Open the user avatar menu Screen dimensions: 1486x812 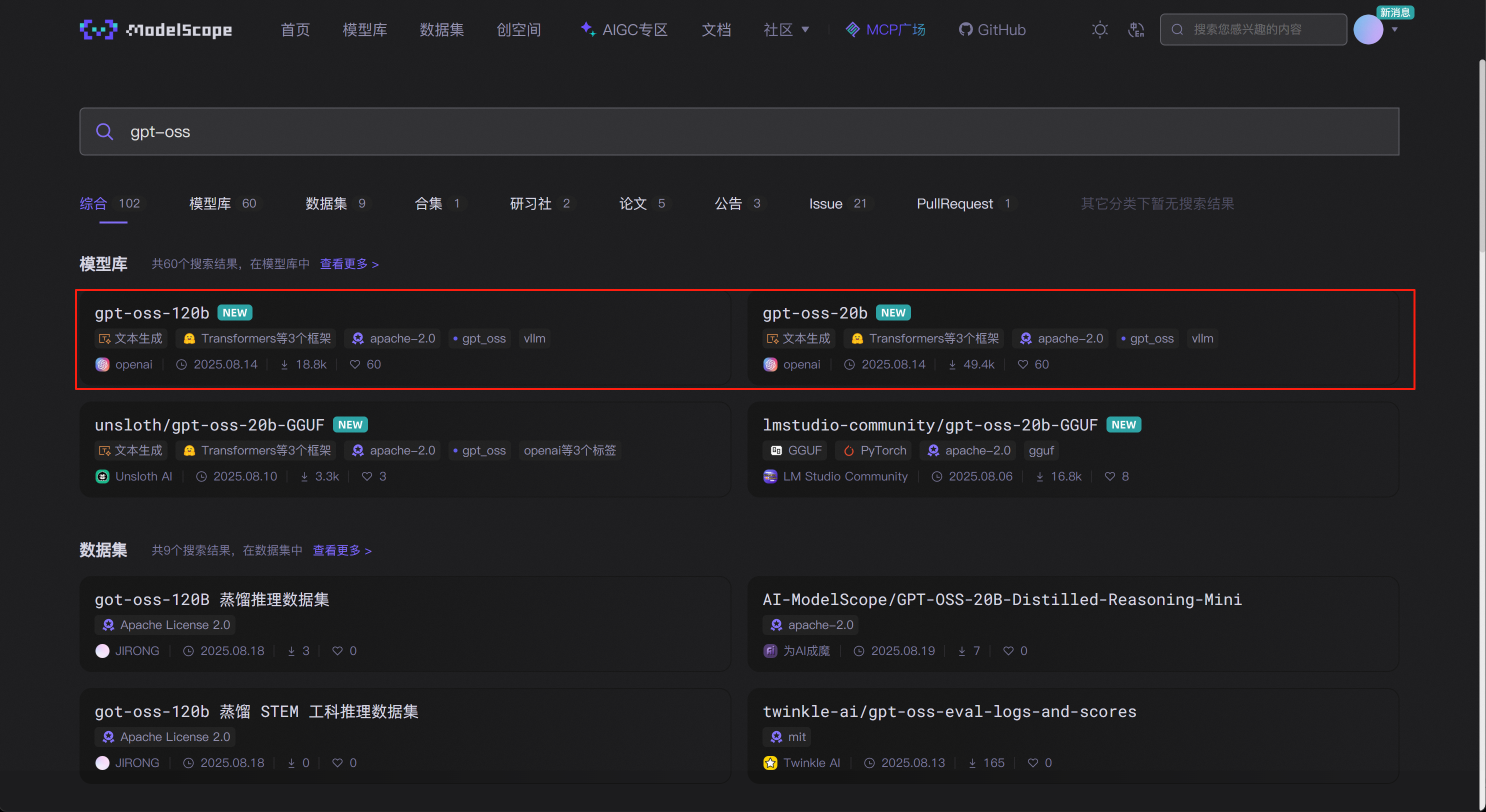click(1367, 29)
